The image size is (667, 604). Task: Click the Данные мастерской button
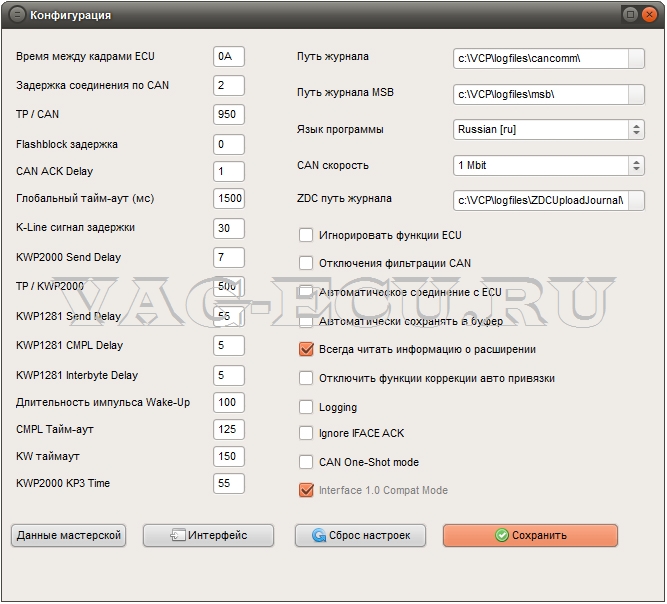click(69, 535)
